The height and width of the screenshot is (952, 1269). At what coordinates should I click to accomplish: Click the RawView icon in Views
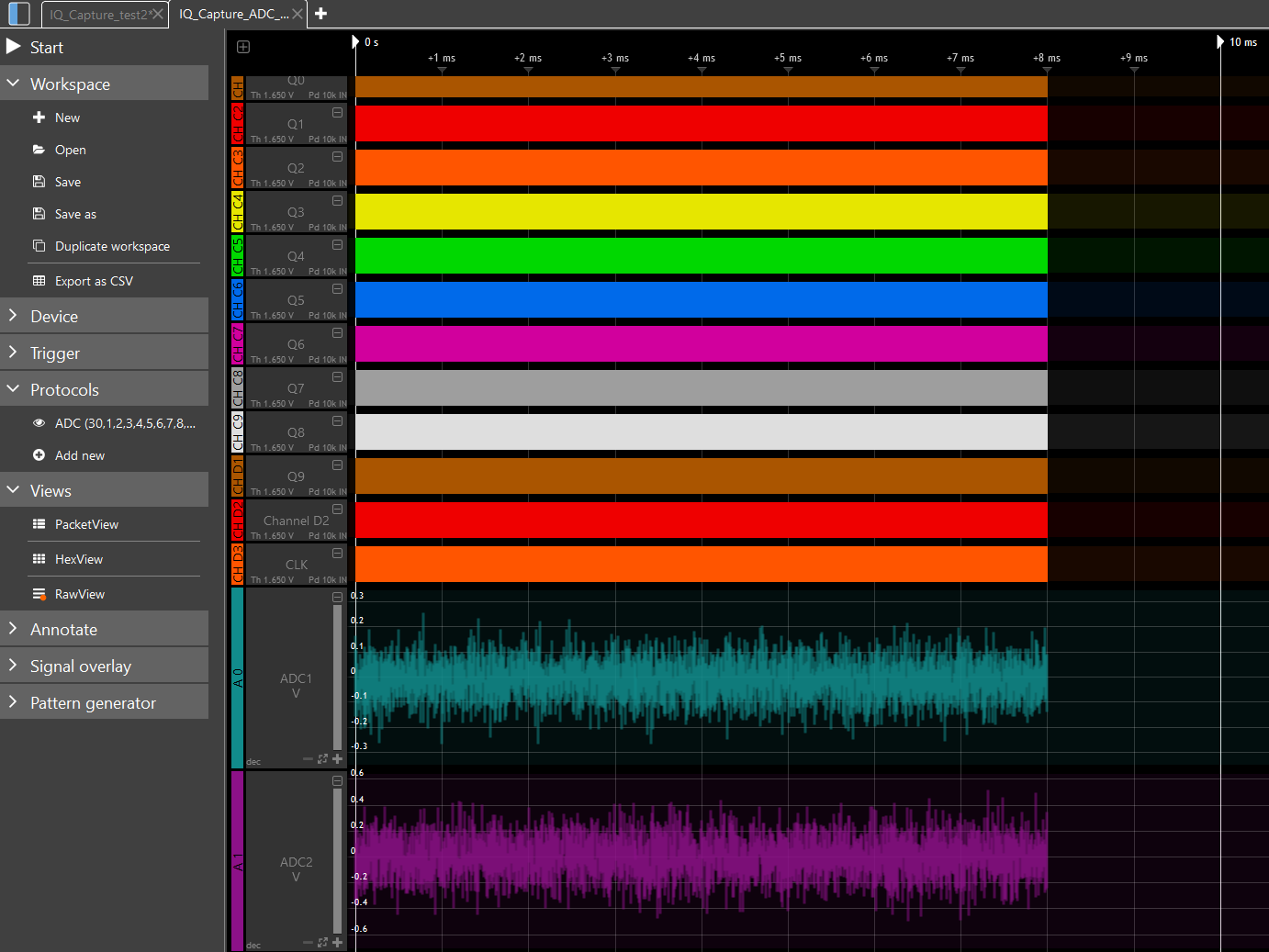tap(39, 594)
